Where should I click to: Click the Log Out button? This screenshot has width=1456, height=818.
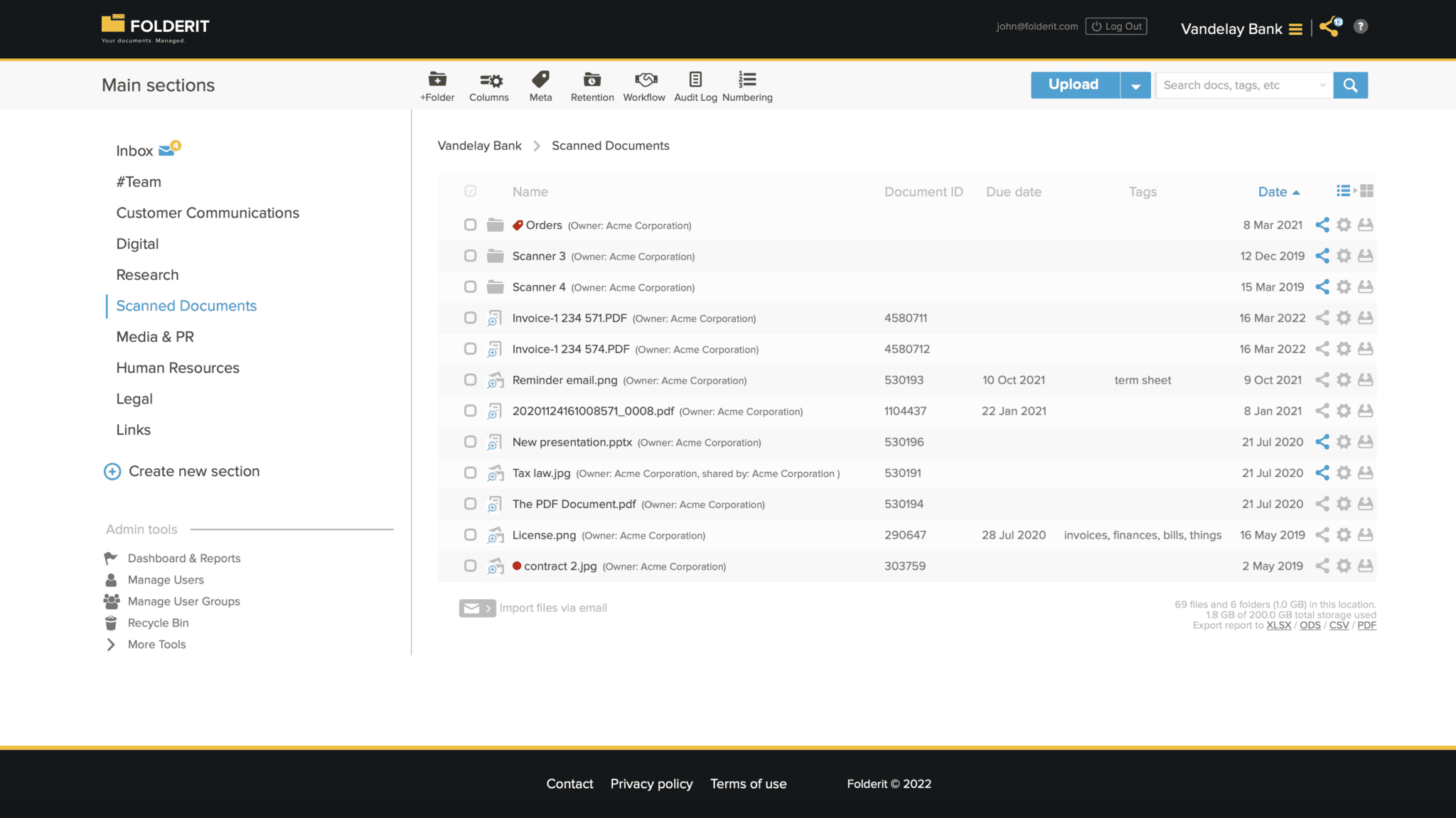(1115, 26)
